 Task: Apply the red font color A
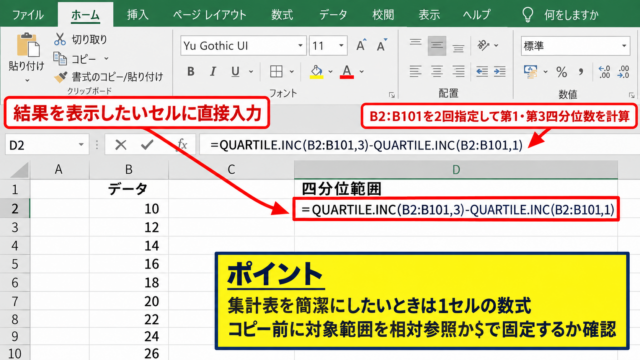click(347, 72)
